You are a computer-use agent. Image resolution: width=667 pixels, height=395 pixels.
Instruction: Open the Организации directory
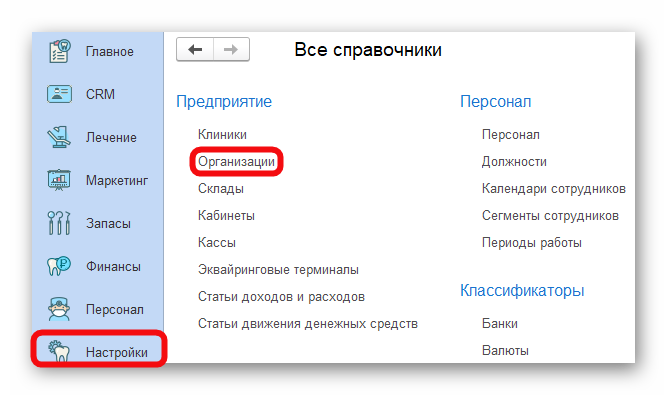coord(236,162)
